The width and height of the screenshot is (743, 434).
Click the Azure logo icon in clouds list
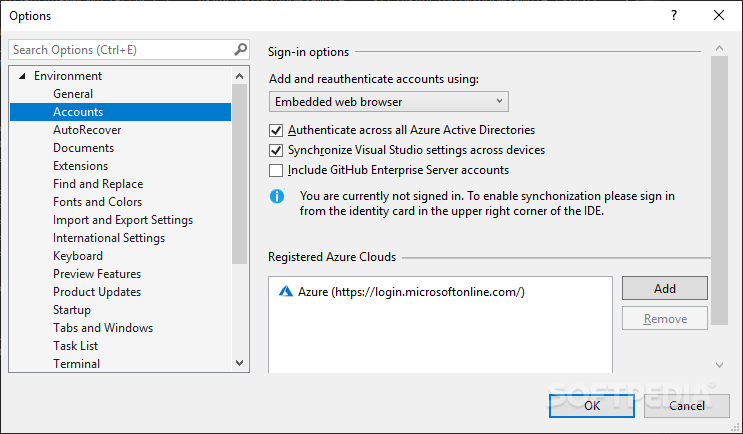click(x=286, y=291)
